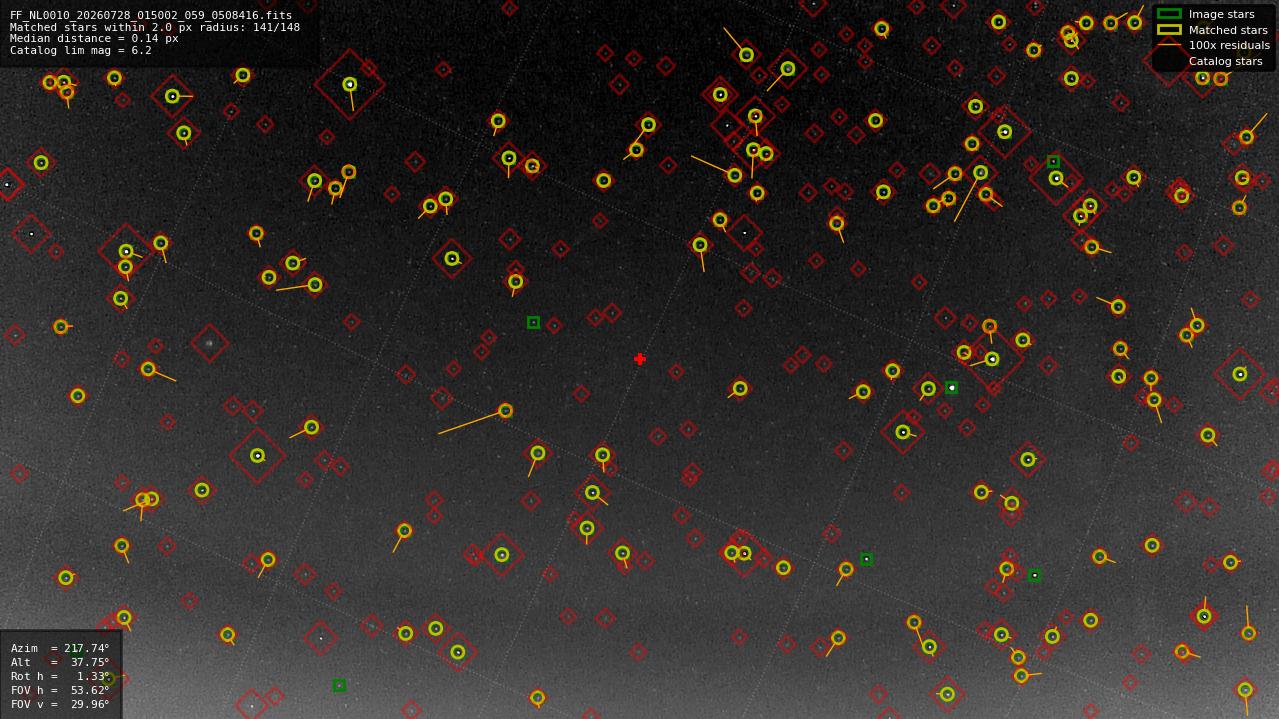Screen dimensions: 1279x719
Task: Click the yellow Matched stars legend swatch
Action: point(1169,30)
